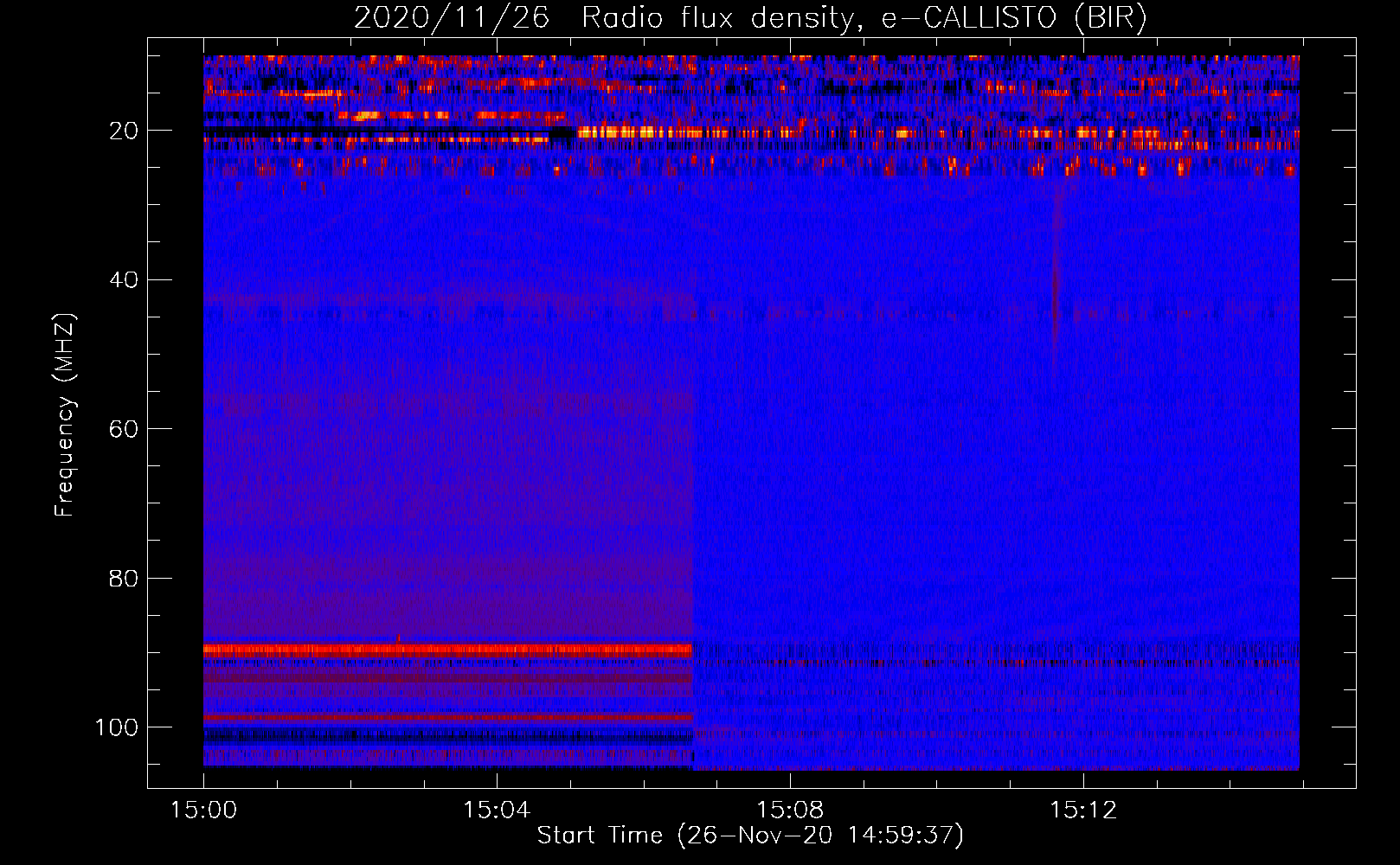Click the "100" frequency tick label
1400x865 pixels.
tap(117, 727)
